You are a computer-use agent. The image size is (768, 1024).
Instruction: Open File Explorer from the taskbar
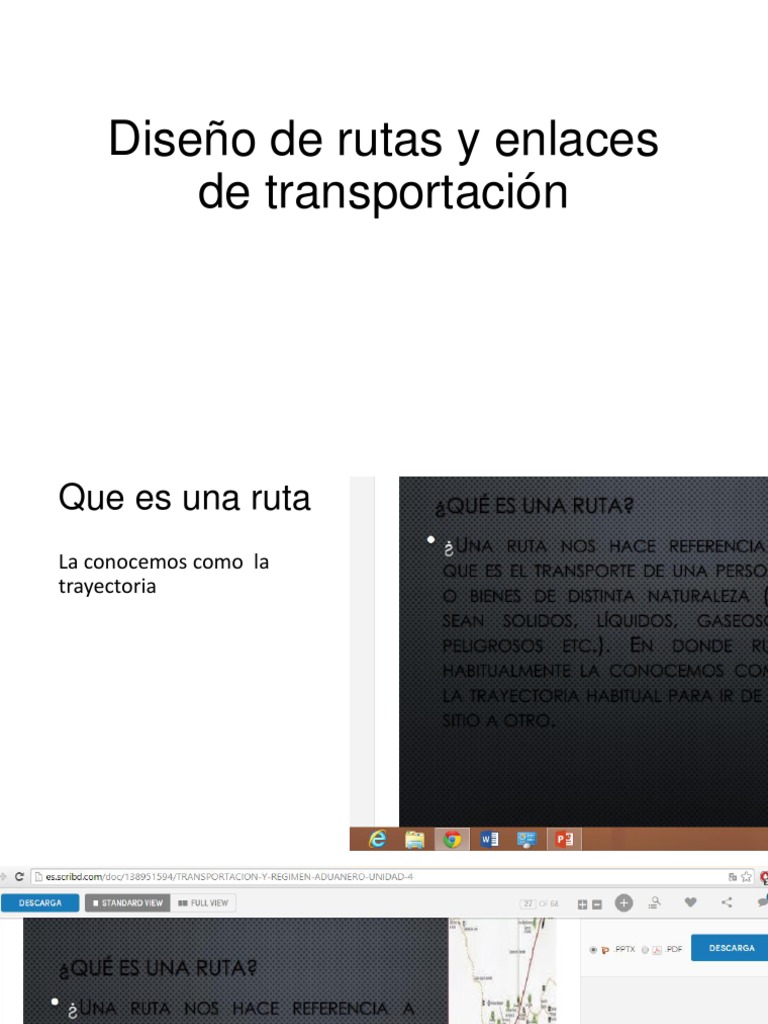[x=415, y=839]
